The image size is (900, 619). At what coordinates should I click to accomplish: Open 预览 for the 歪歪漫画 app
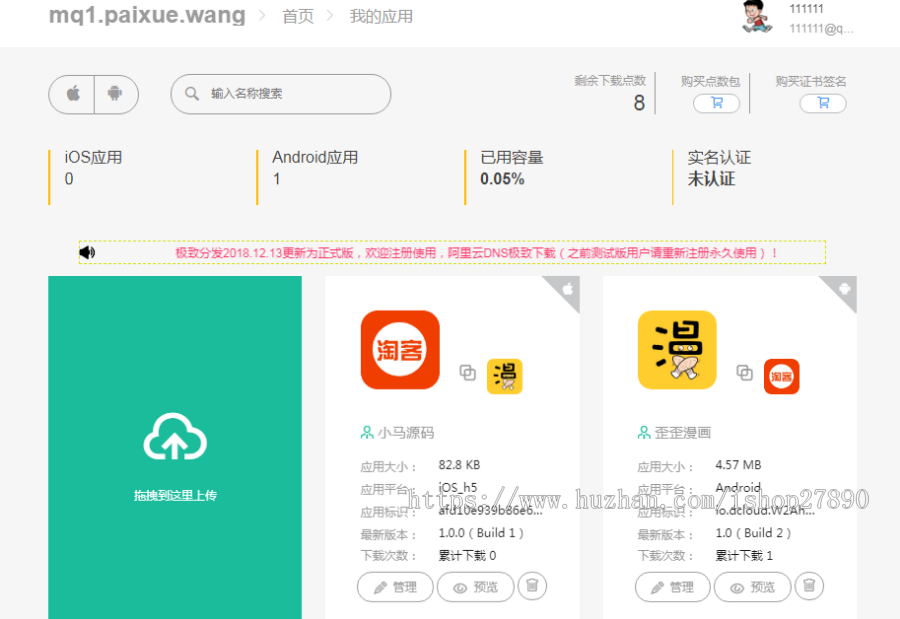click(x=752, y=587)
